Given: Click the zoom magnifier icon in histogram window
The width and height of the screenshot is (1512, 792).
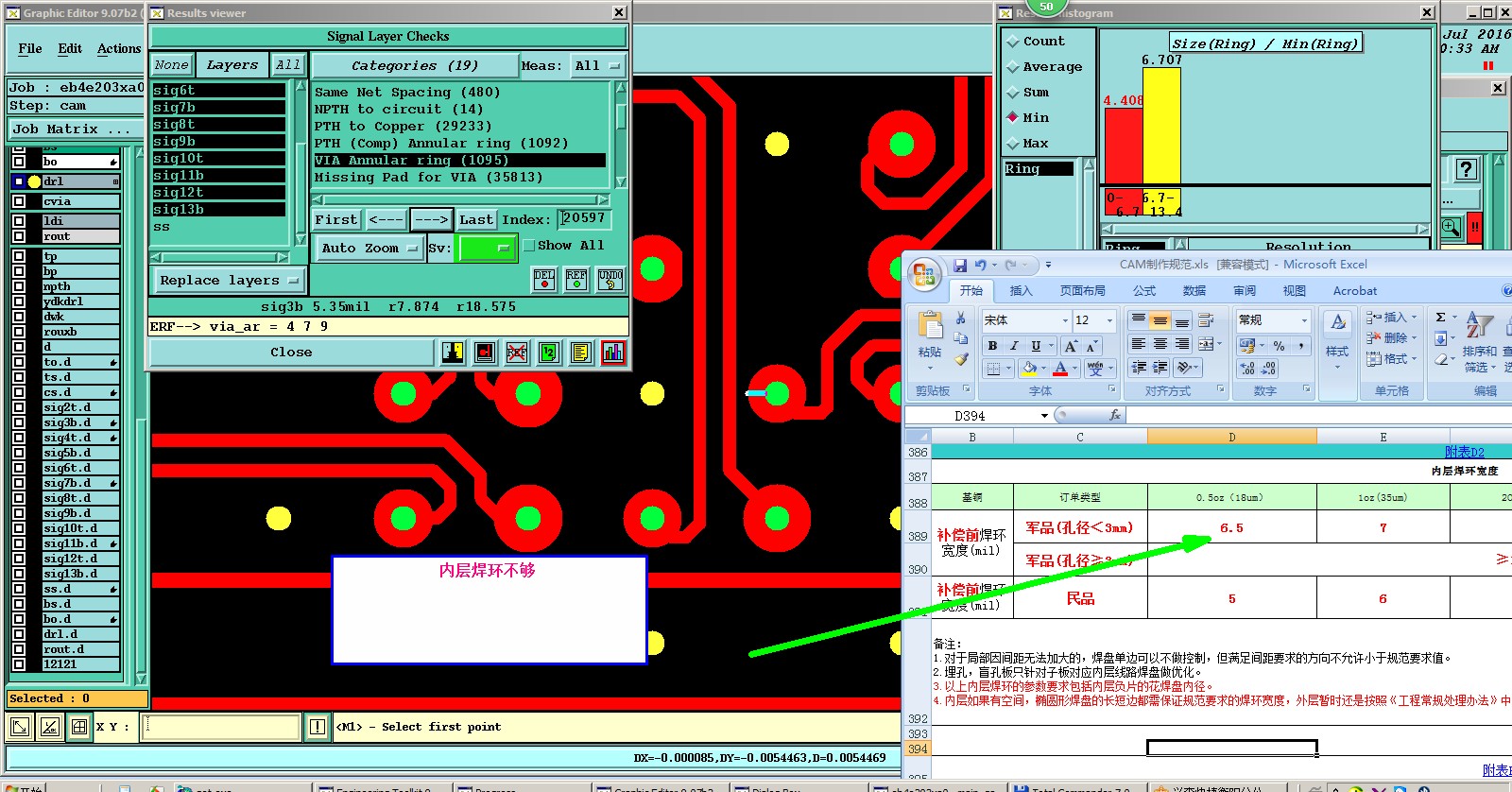Looking at the screenshot, I should (1452, 227).
